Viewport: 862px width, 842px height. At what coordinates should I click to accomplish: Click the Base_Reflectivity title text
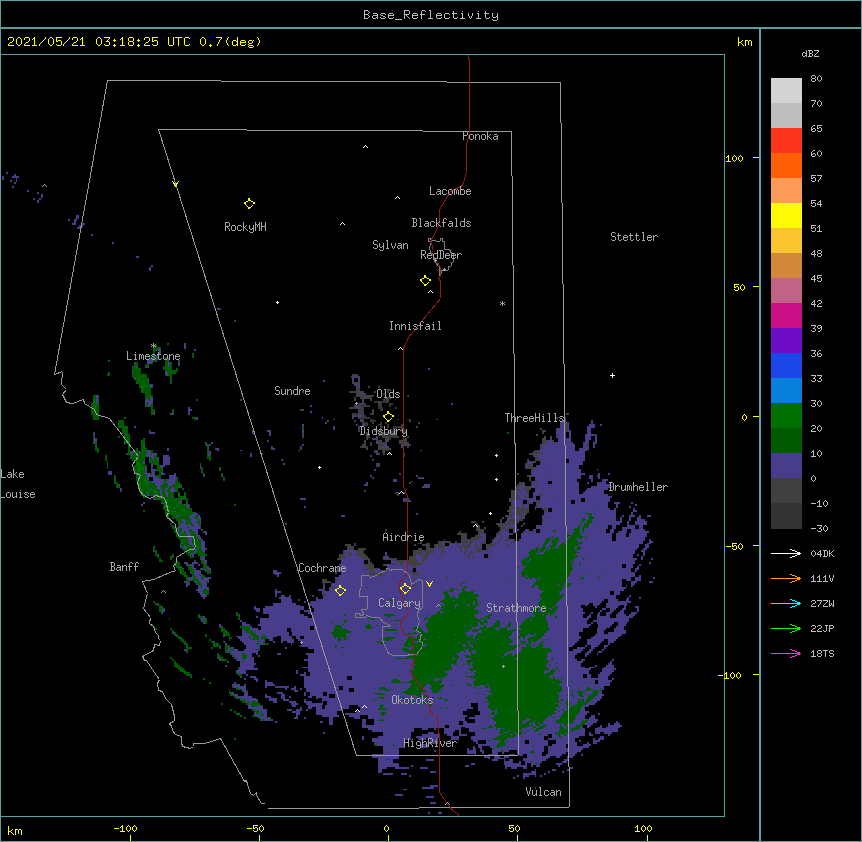(430, 15)
